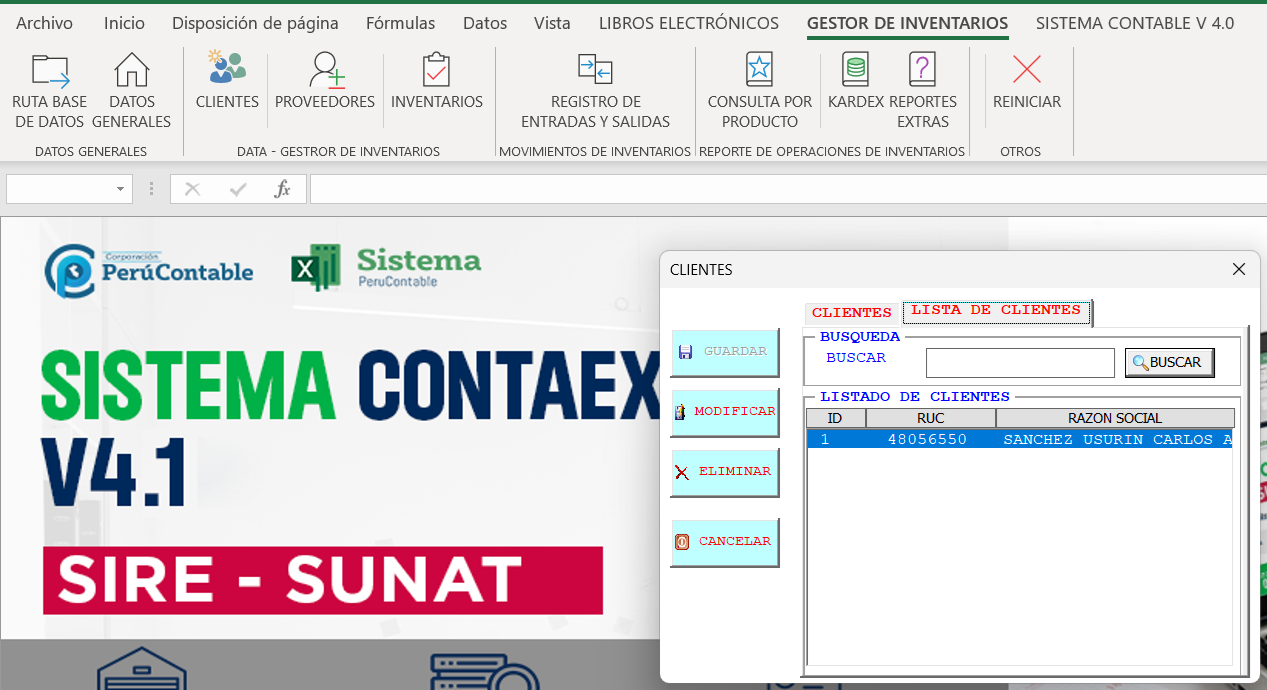Click the MODIFICAR button
The height and width of the screenshot is (690, 1267).
coord(724,412)
